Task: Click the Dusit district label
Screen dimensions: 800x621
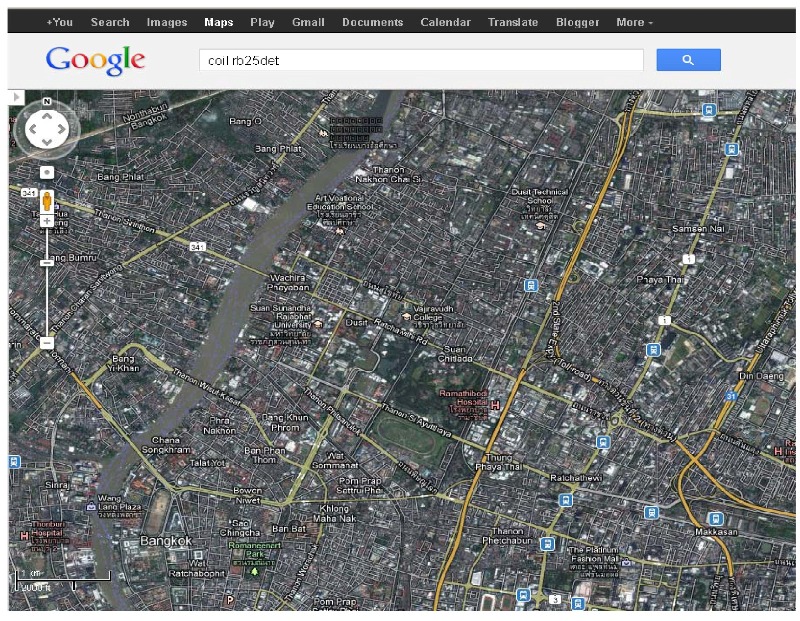Action: 356,322
